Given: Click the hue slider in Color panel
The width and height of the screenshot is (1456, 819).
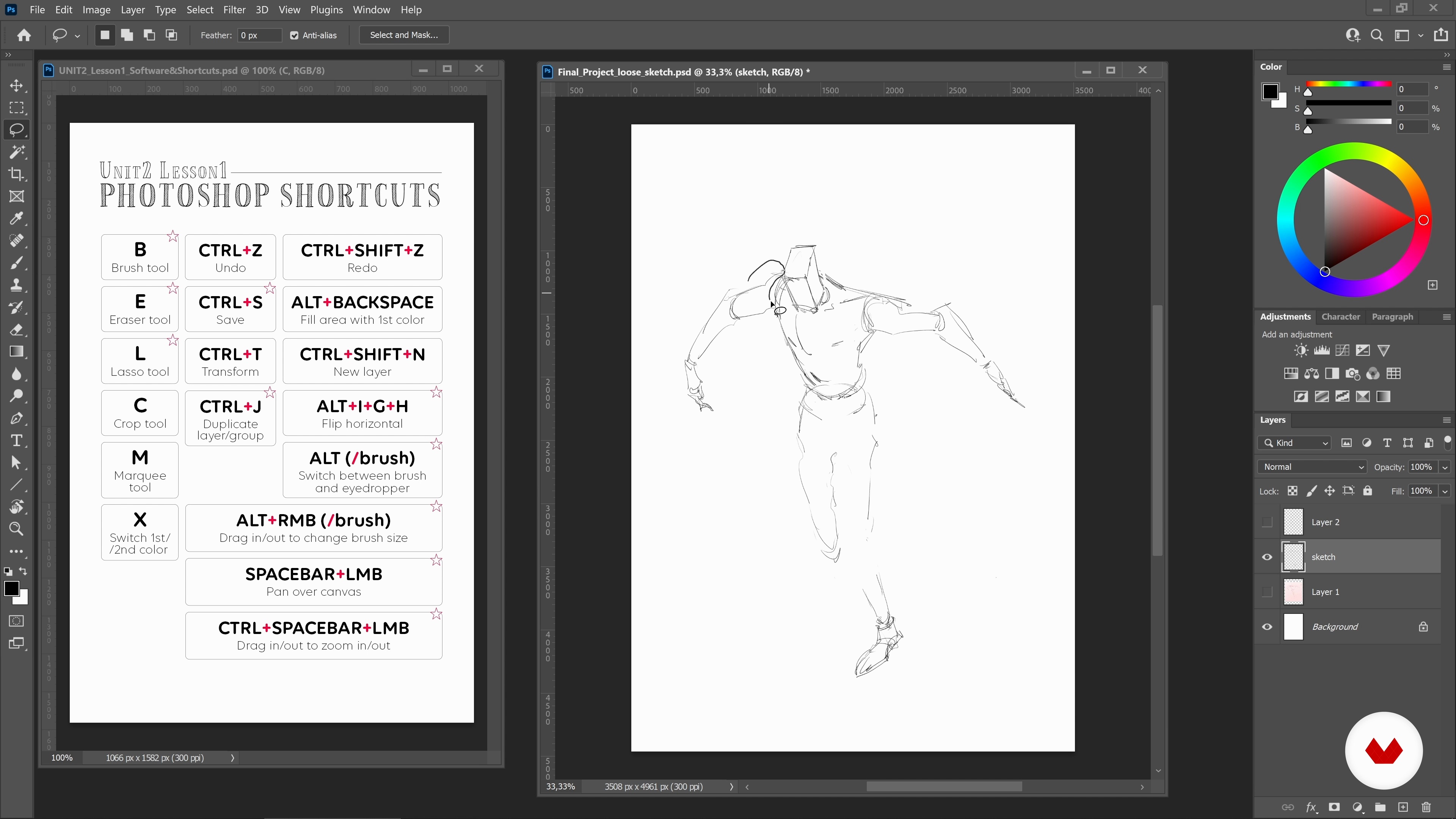Looking at the screenshot, I should coord(1348,85).
